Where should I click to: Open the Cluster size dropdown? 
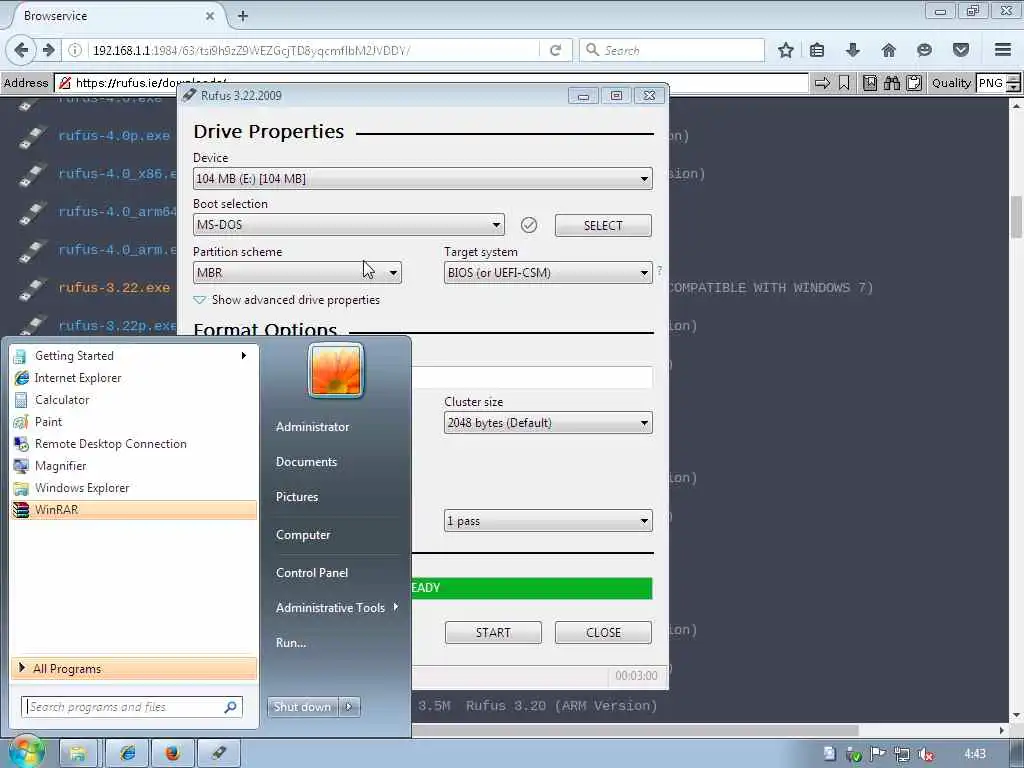tap(548, 423)
